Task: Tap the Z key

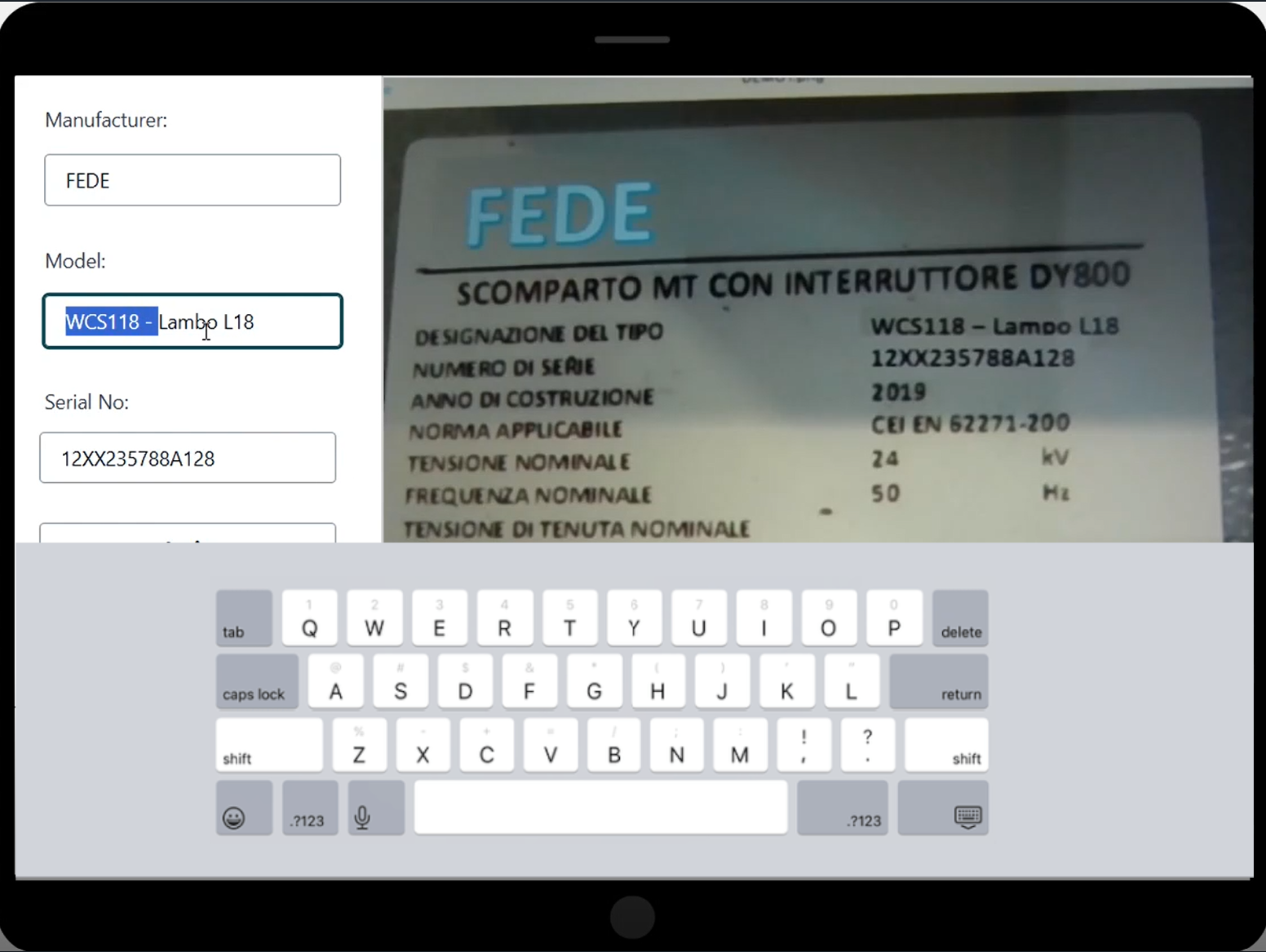Action: coord(359,745)
